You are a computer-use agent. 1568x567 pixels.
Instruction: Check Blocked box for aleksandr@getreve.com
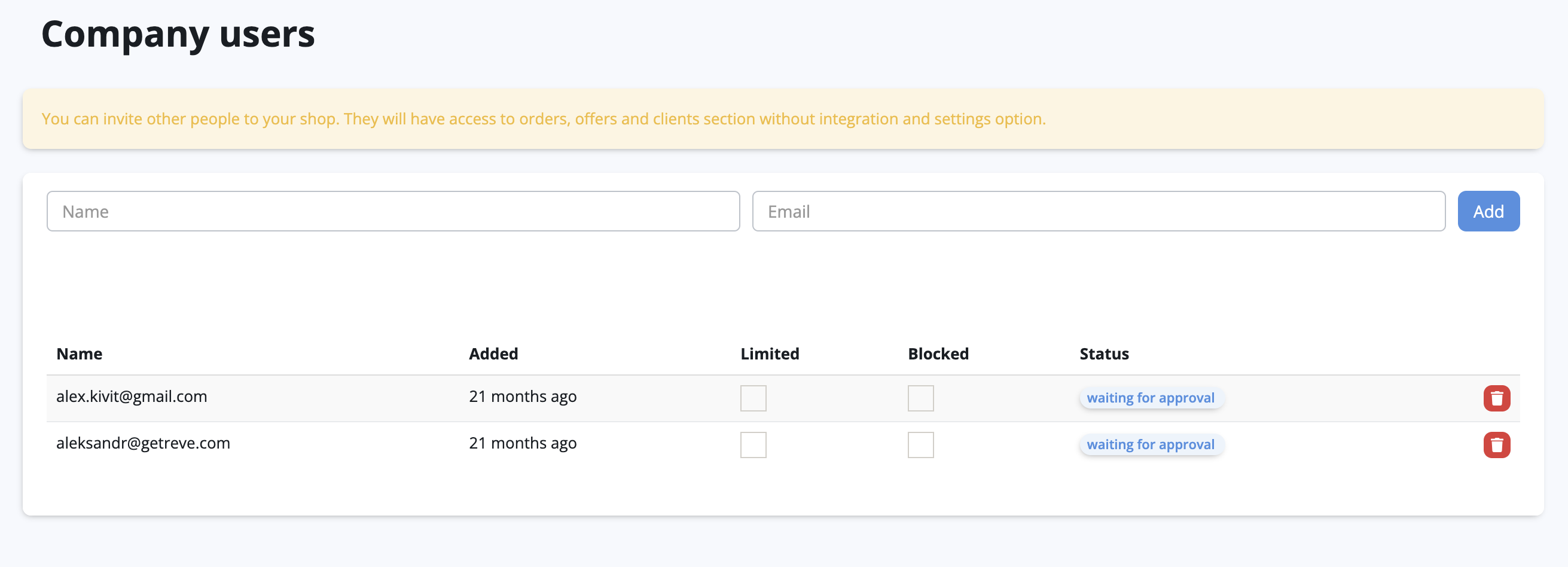pyautogui.click(x=920, y=444)
